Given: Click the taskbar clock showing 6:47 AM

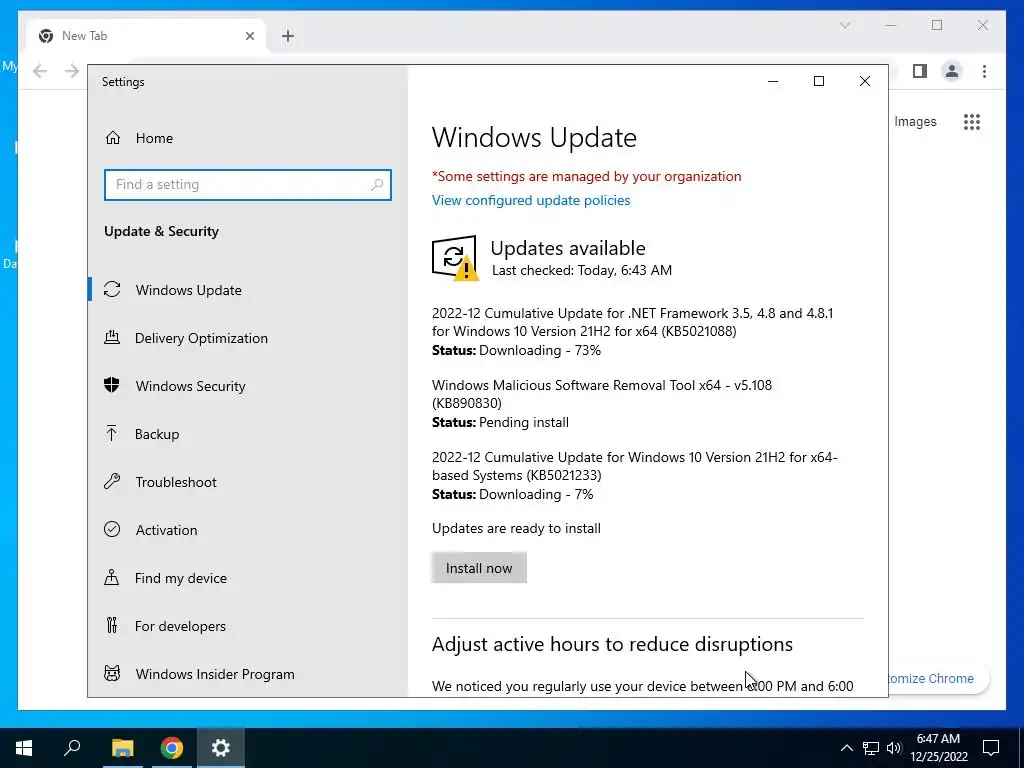Looking at the screenshot, I should pos(938,748).
